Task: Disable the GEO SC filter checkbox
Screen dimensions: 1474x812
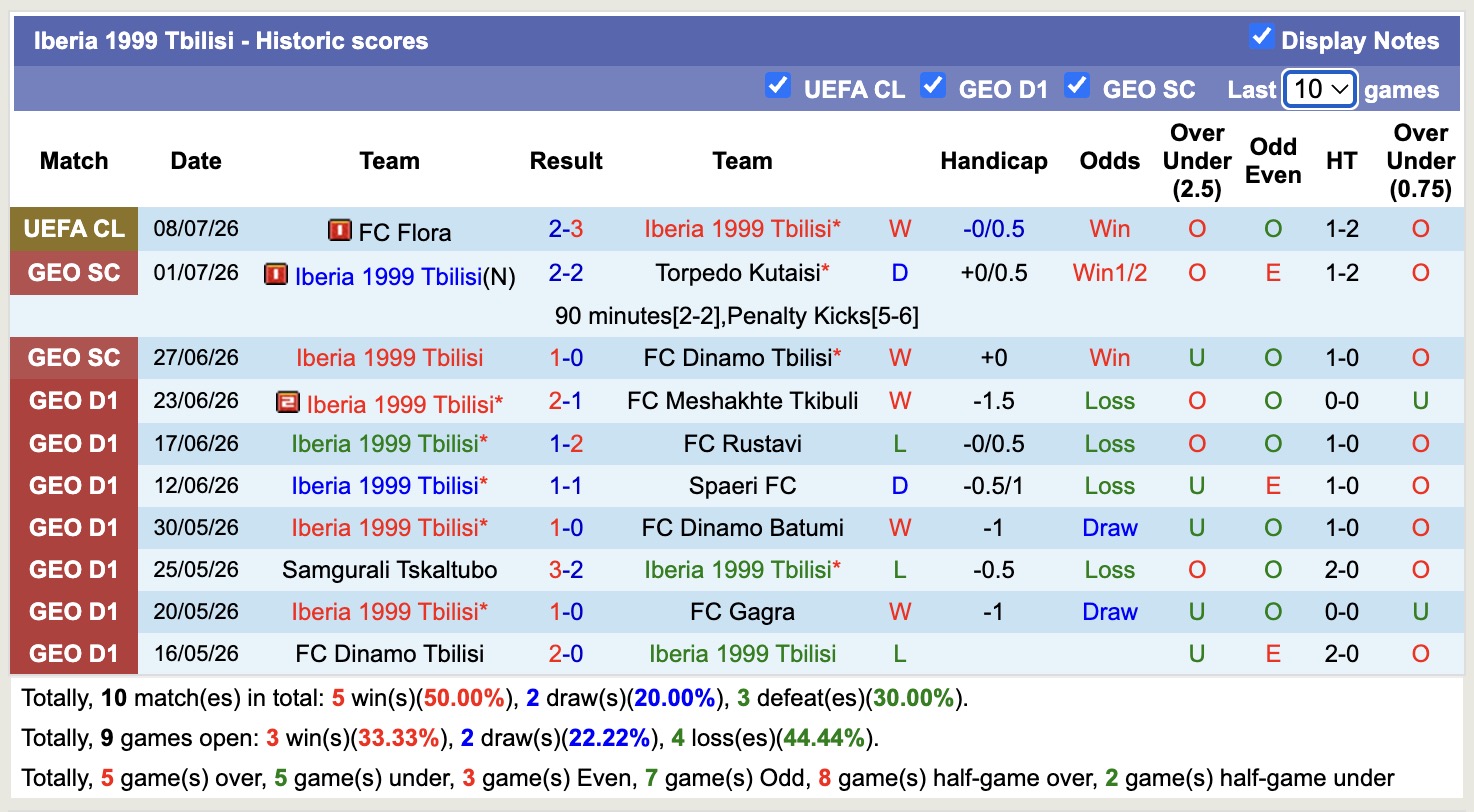Action: point(1077,86)
